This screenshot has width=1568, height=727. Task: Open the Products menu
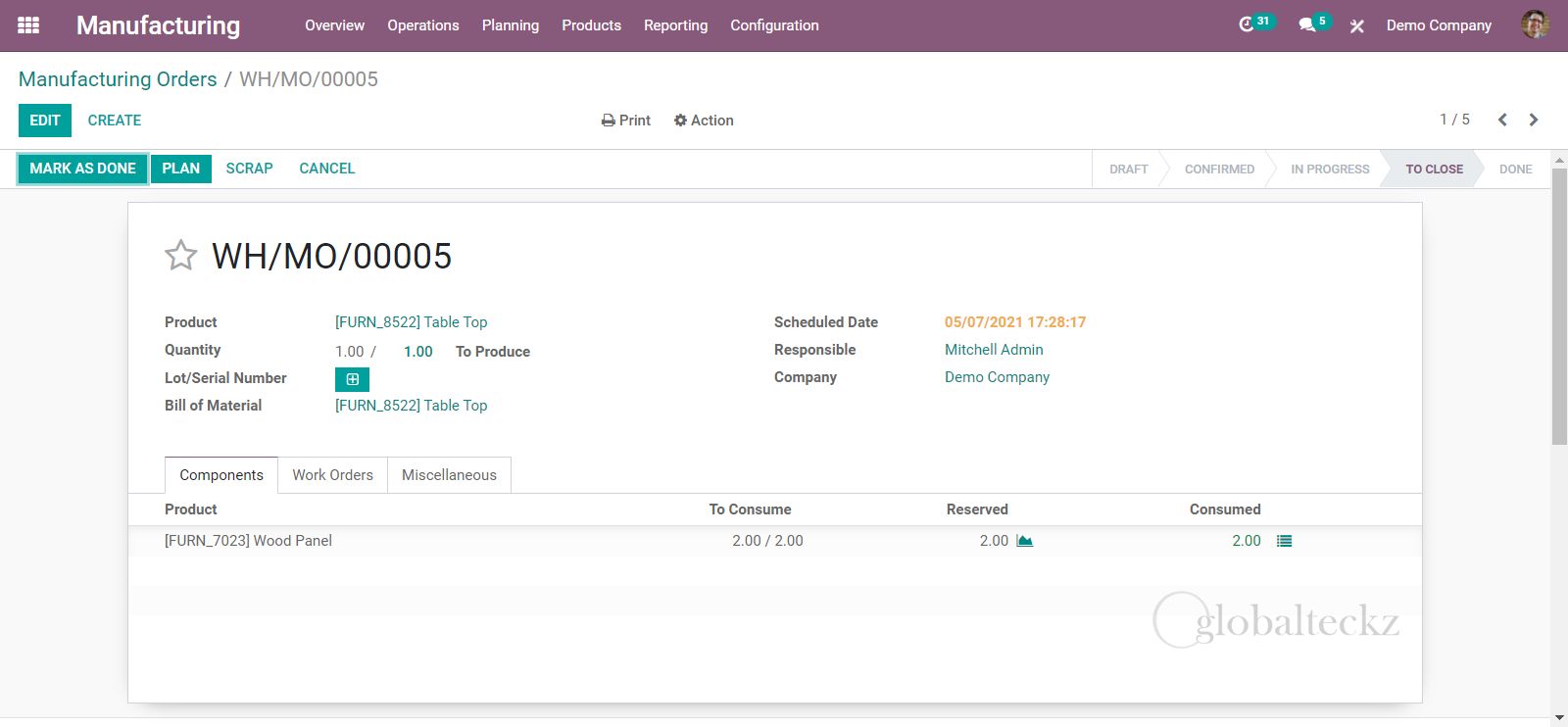click(591, 25)
